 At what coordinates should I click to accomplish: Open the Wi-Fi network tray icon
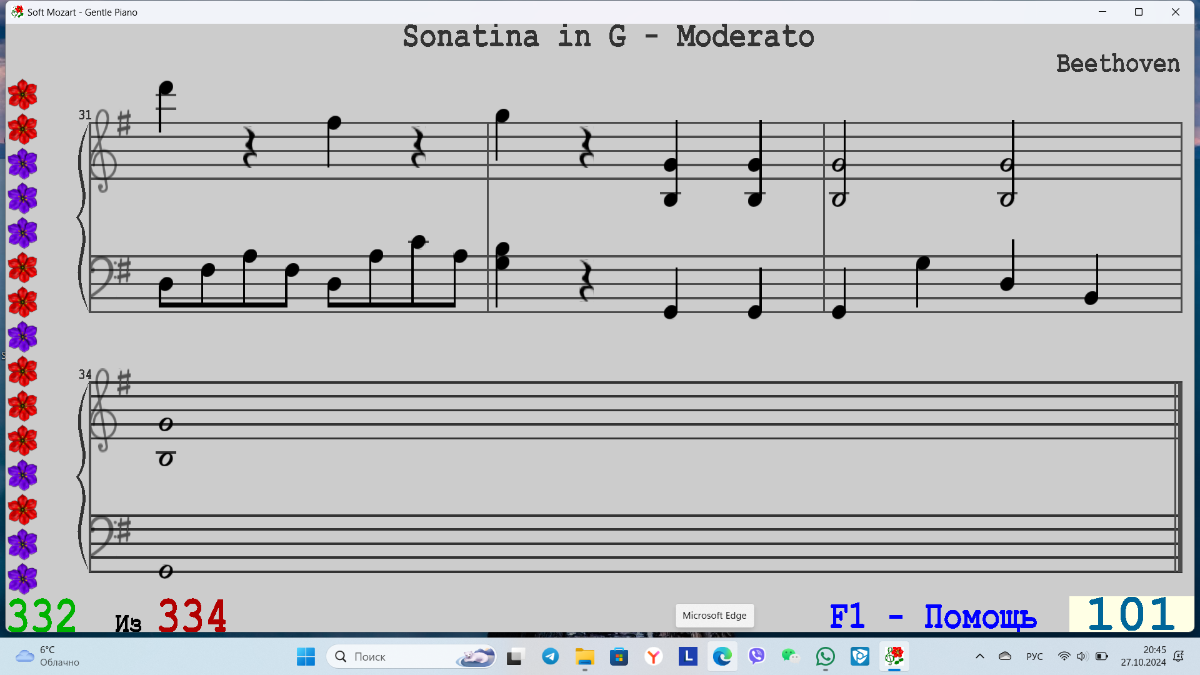pyautogui.click(x=1064, y=656)
